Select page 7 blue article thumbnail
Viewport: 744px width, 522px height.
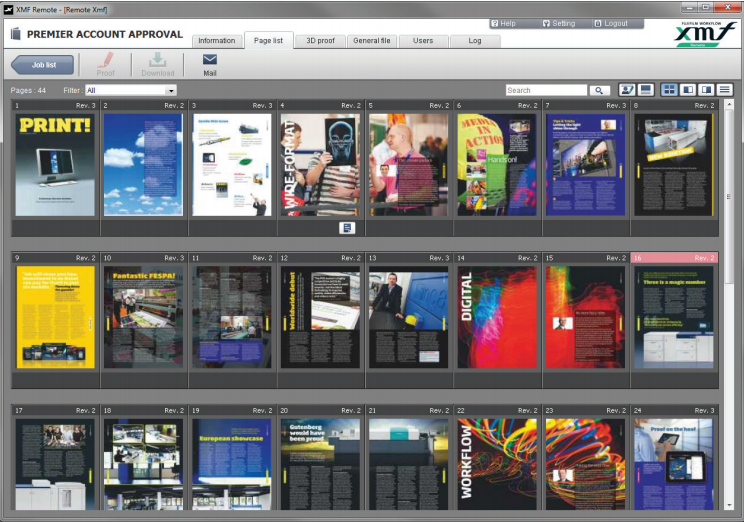point(585,165)
